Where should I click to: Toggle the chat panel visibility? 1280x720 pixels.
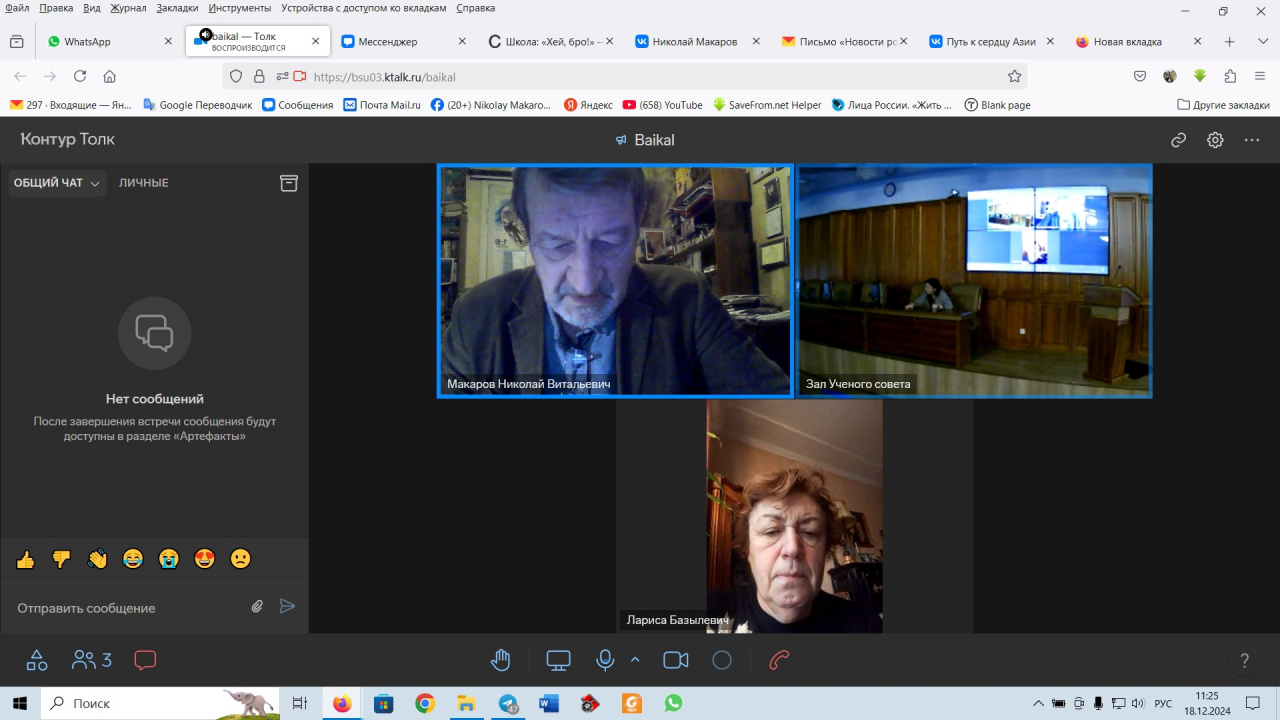pyautogui.click(x=145, y=660)
